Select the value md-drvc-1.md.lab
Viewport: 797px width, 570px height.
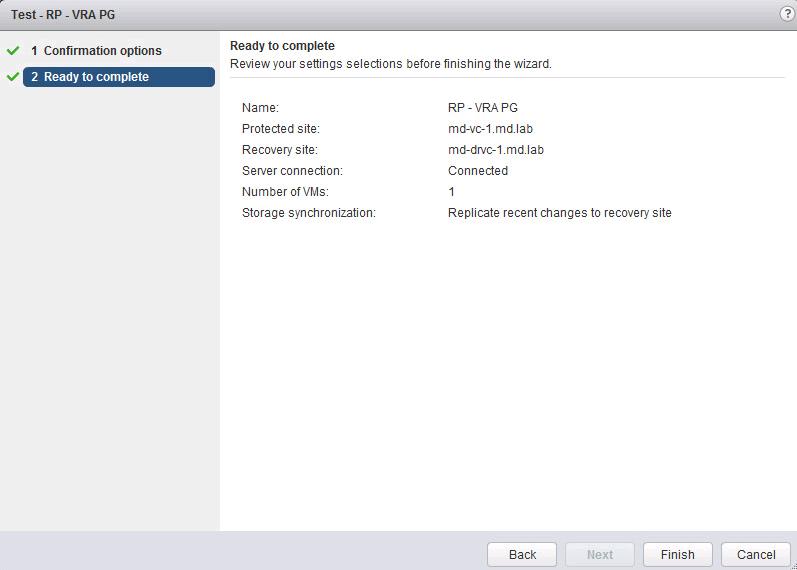click(496, 150)
